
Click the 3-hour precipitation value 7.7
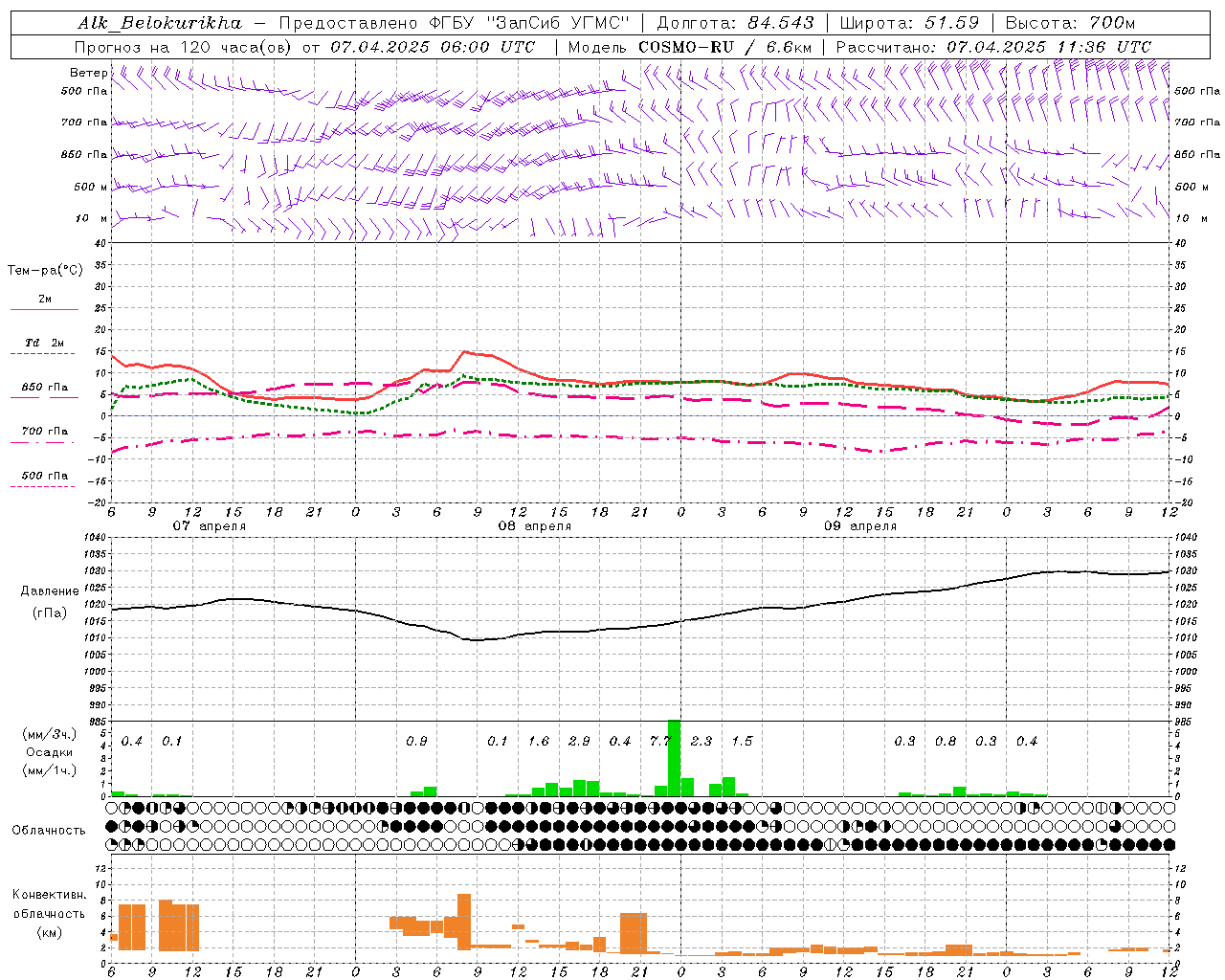(x=660, y=741)
